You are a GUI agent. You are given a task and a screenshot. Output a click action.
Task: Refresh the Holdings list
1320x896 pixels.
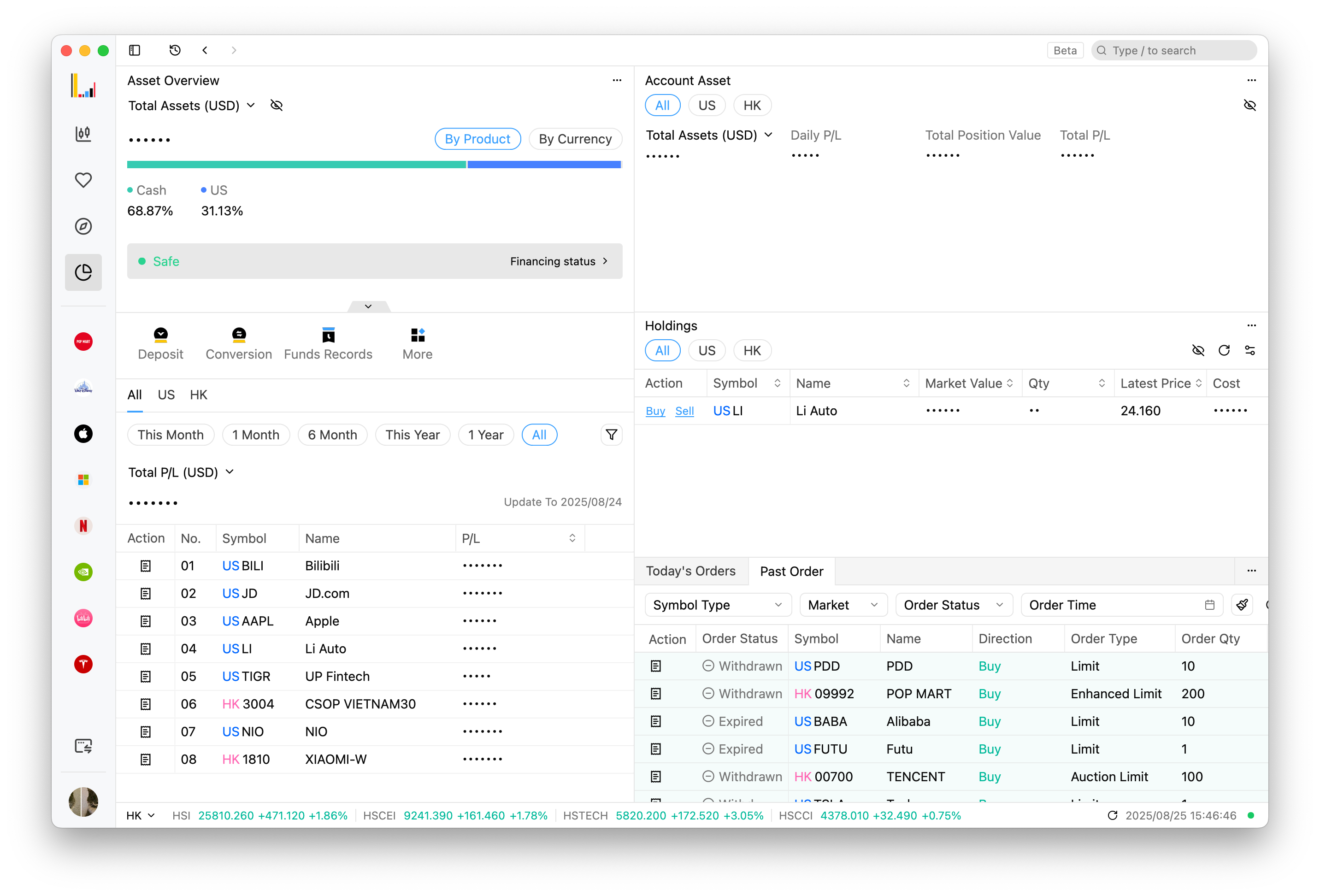point(1225,350)
